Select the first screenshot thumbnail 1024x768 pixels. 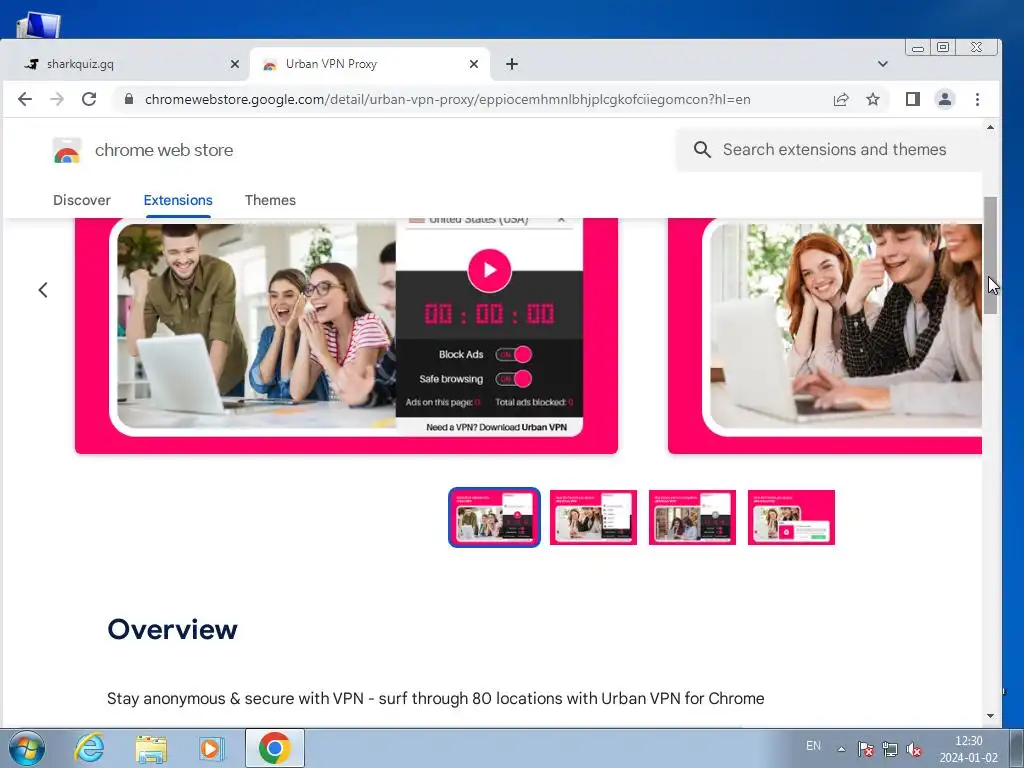click(494, 517)
